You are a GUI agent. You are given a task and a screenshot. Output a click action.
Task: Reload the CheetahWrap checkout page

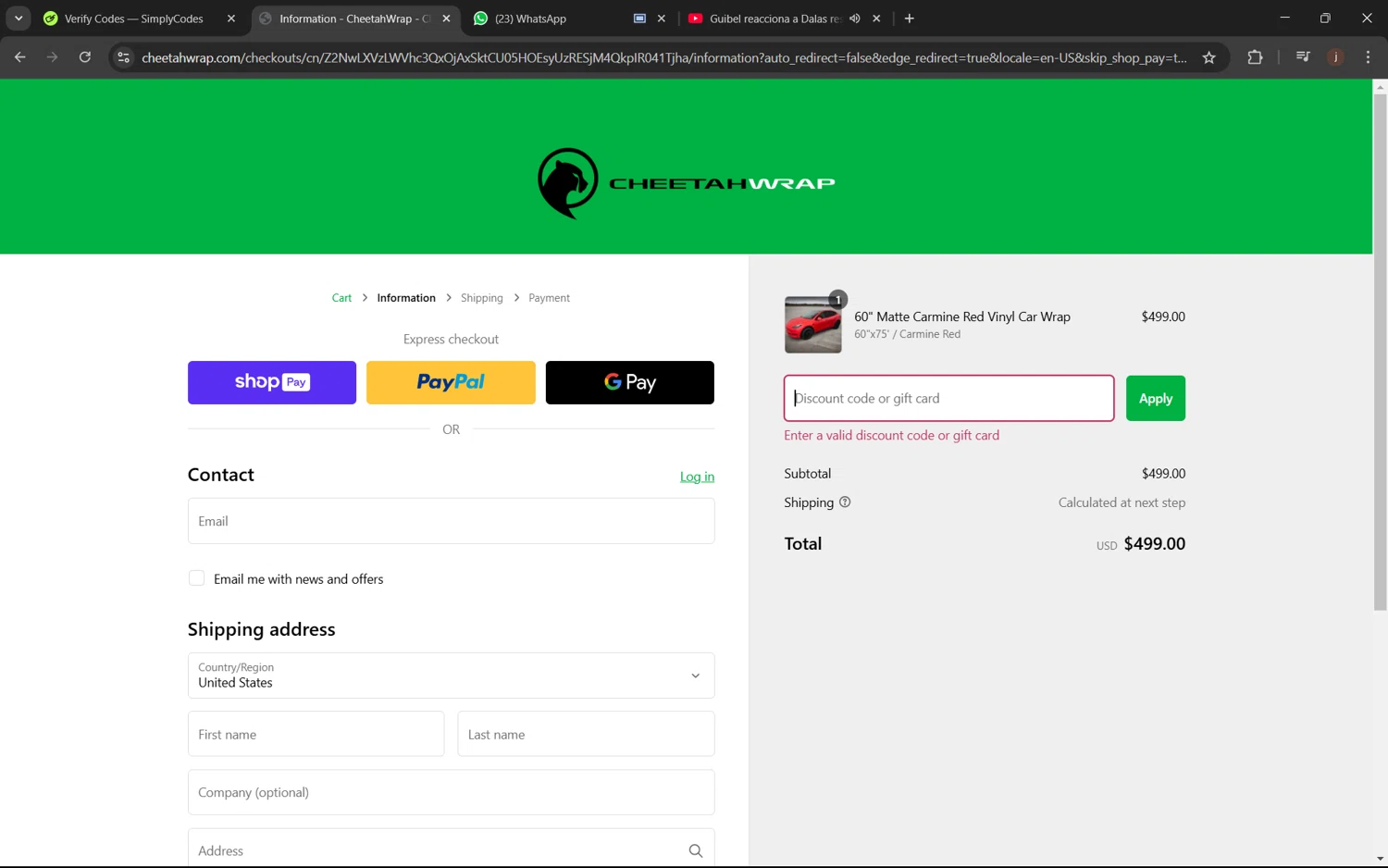tap(84, 57)
